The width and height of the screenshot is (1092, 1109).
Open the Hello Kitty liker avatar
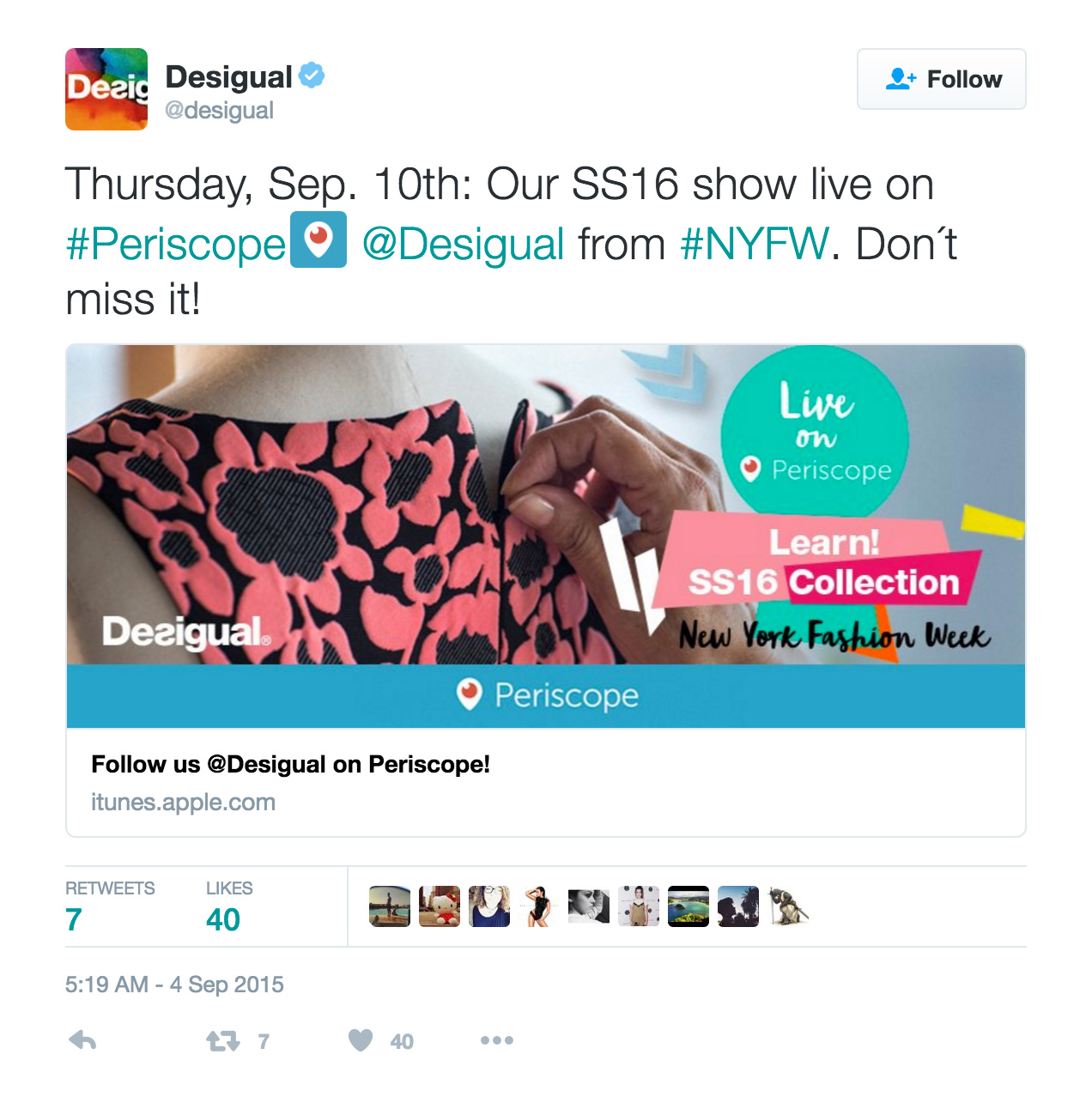[x=440, y=906]
